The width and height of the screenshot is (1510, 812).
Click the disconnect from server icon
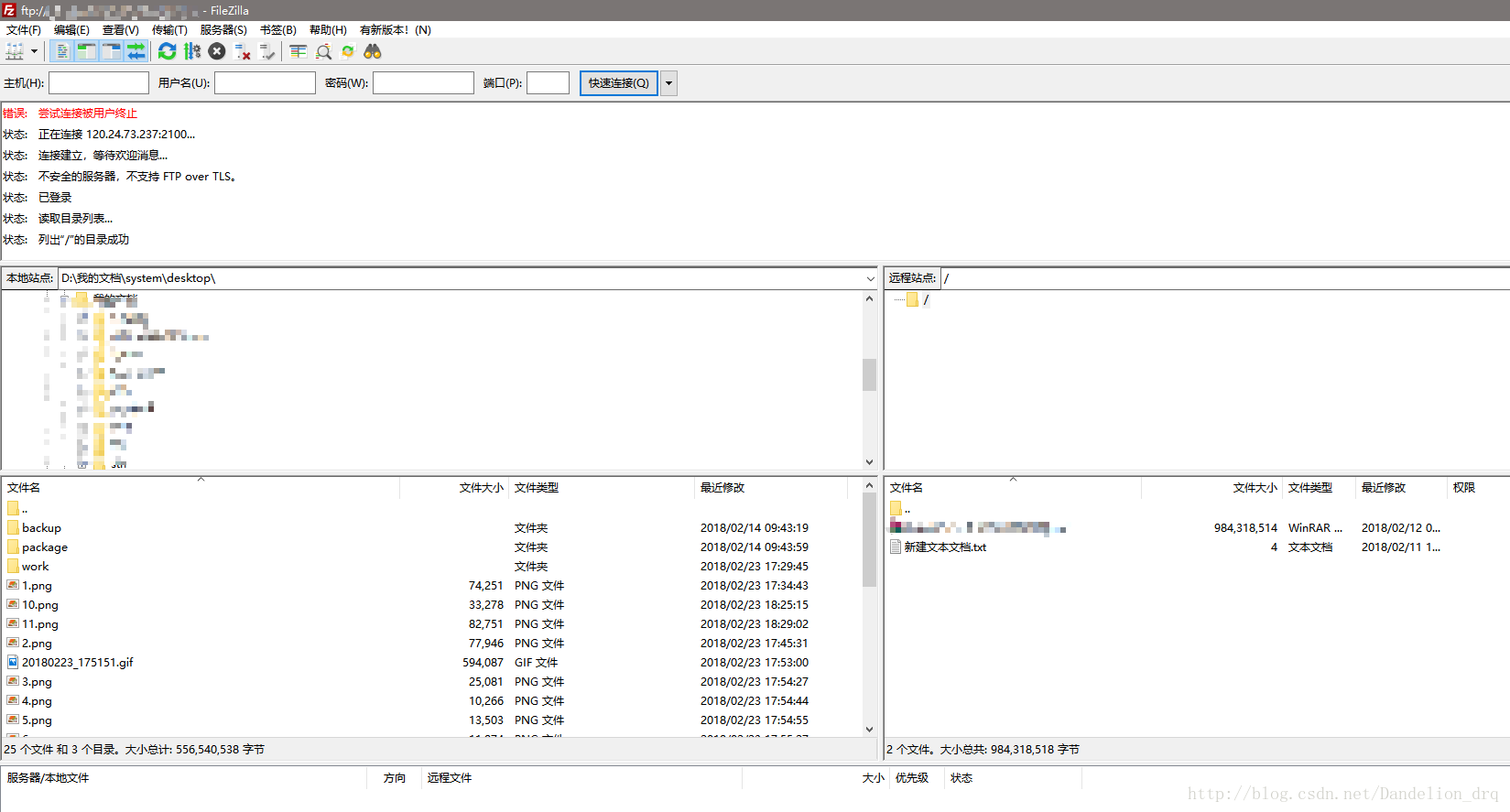pos(243,51)
